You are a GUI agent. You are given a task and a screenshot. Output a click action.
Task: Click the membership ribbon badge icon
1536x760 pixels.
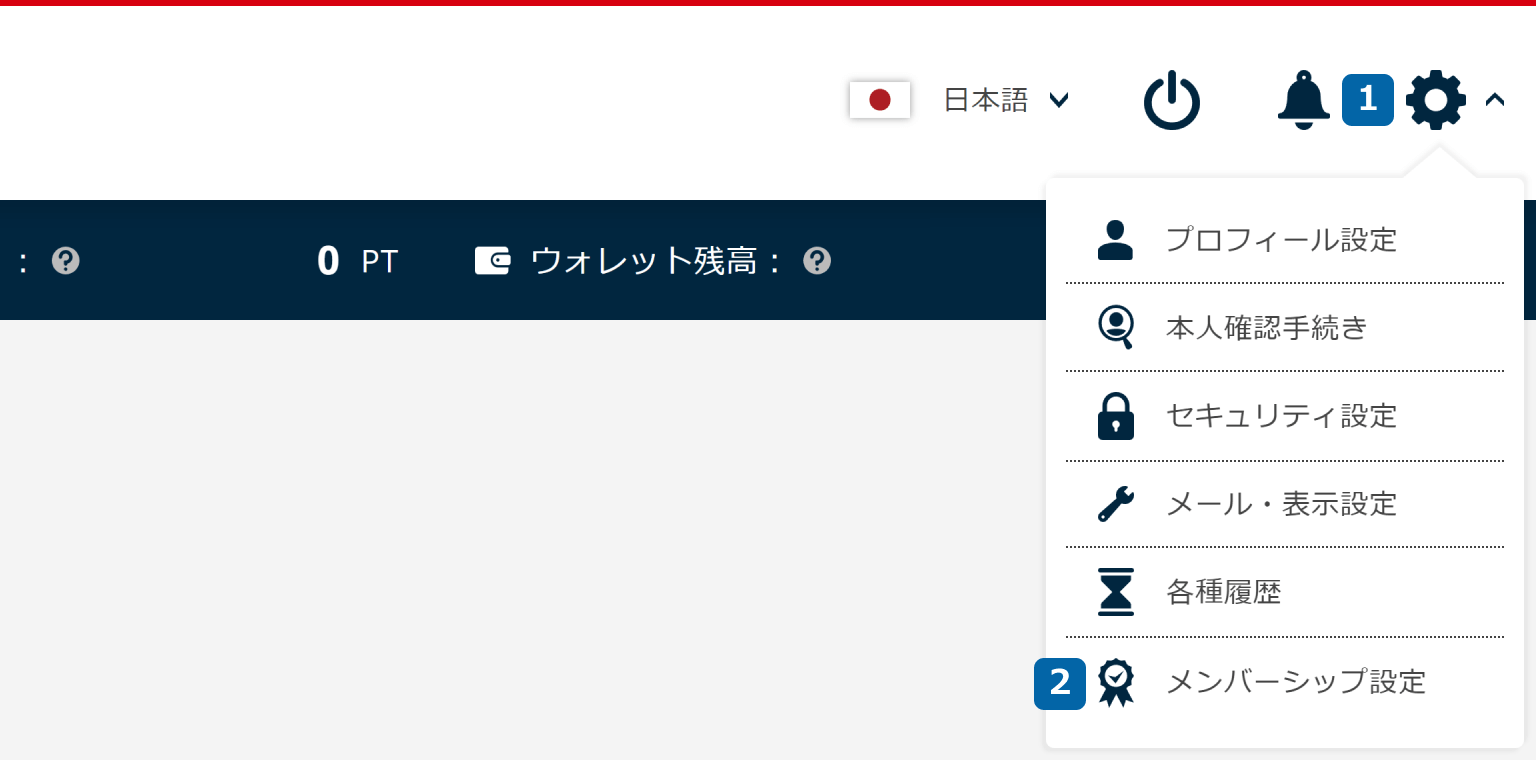click(x=1116, y=683)
